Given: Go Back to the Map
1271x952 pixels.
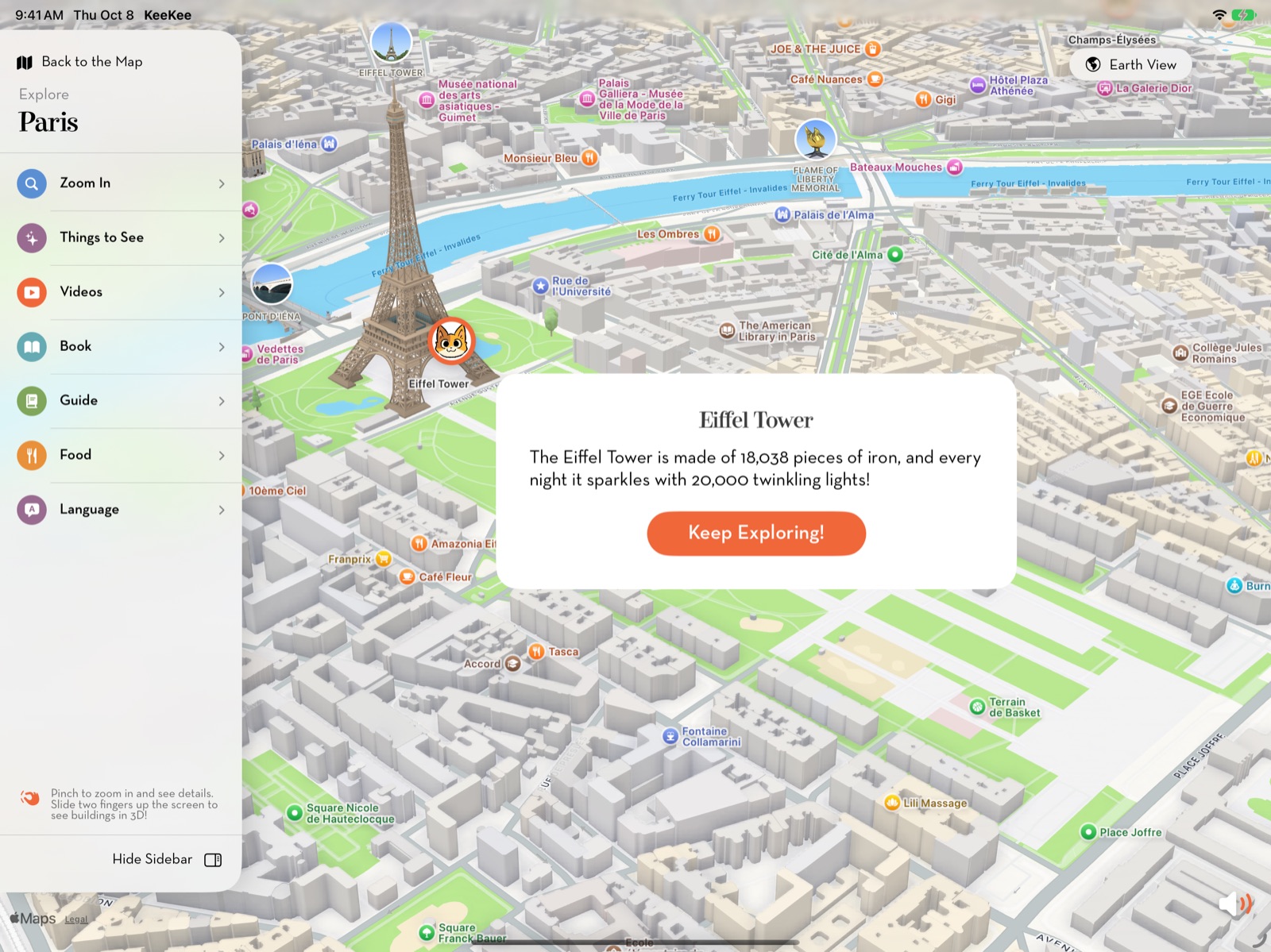Looking at the screenshot, I should [79, 62].
